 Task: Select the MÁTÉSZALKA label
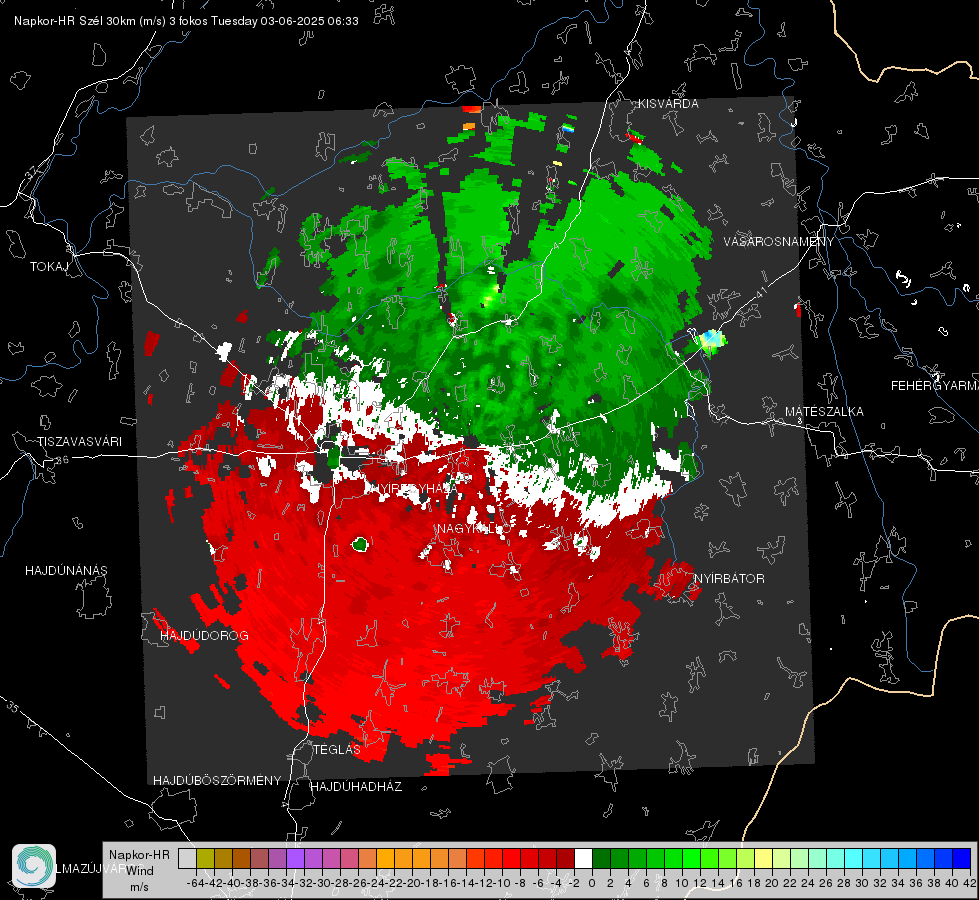tap(824, 411)
